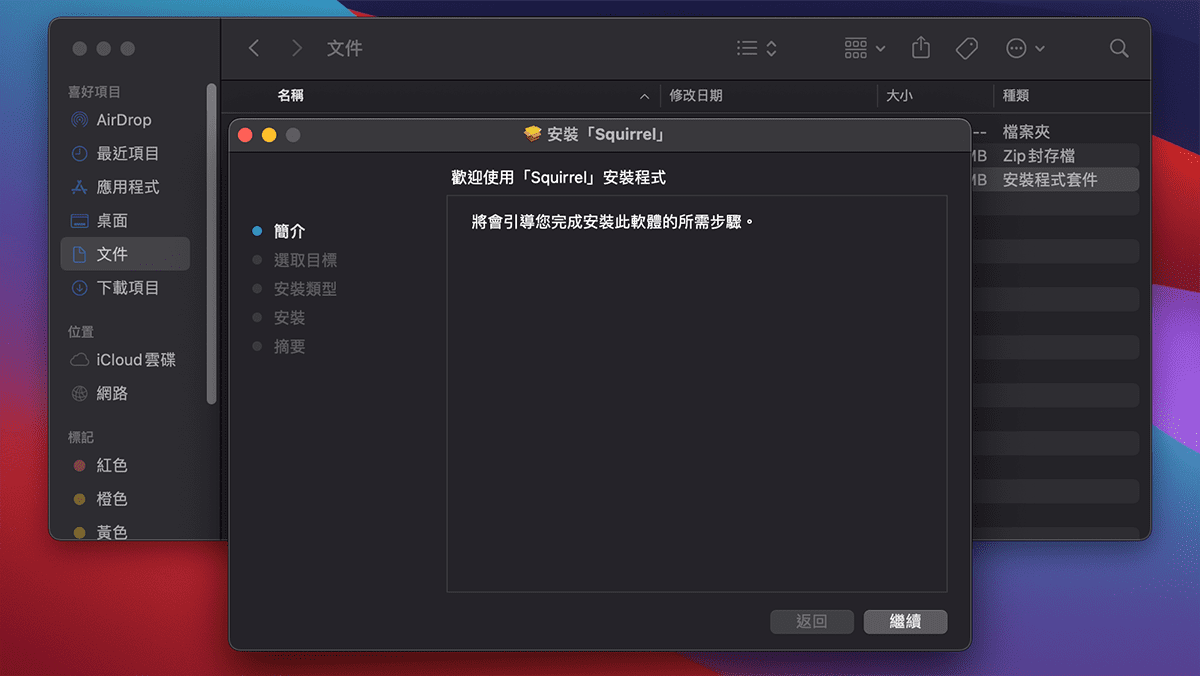Open the more actions ellipsis dropdown
The width and height of the screenshot is (1200, 676).
pos(1022,47)
